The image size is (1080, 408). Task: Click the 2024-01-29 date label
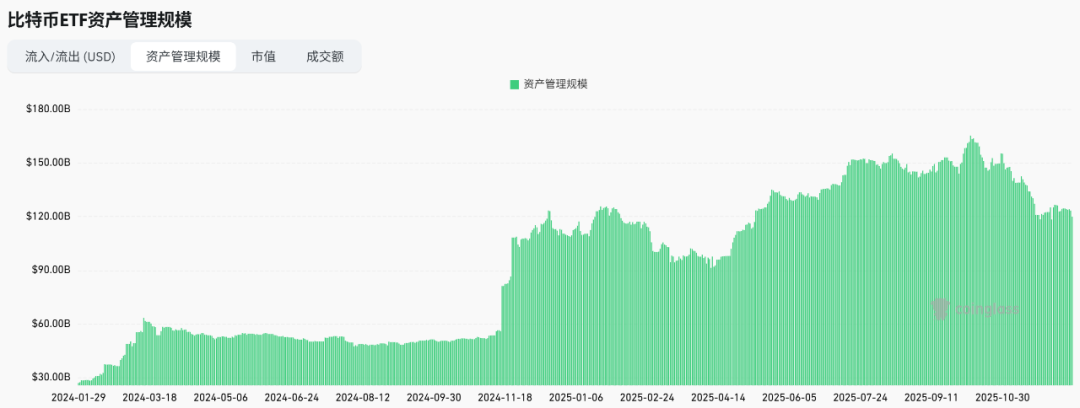pos(77,397)
